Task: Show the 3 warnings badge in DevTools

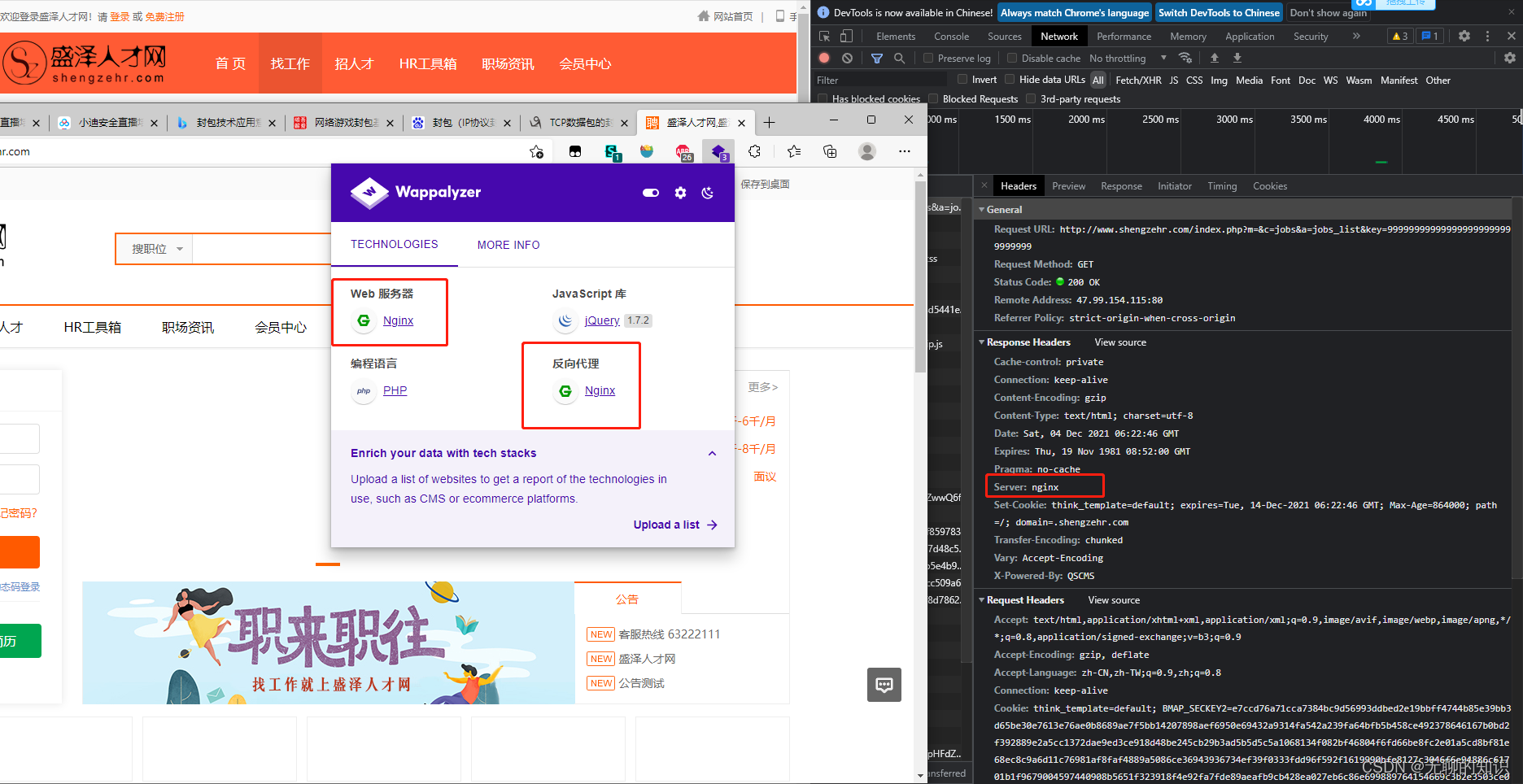Action: tap(1400, 37)
